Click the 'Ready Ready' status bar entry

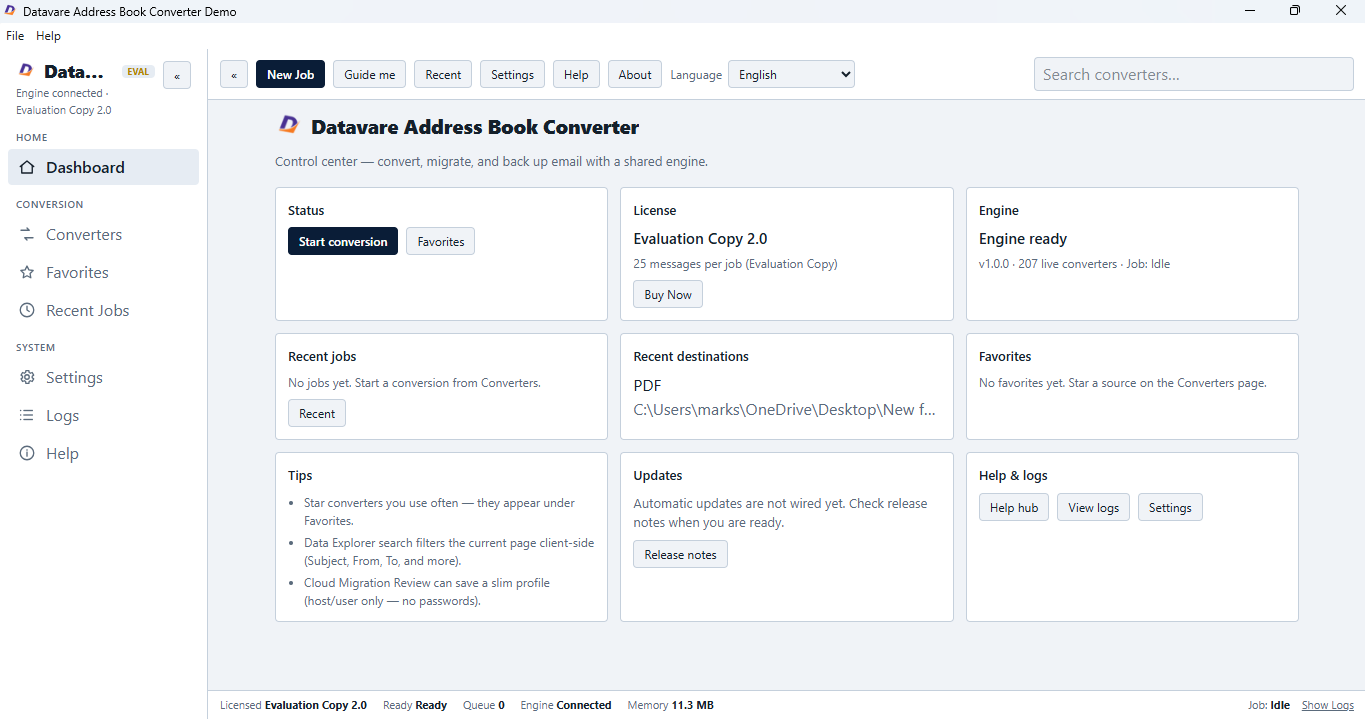415,705
